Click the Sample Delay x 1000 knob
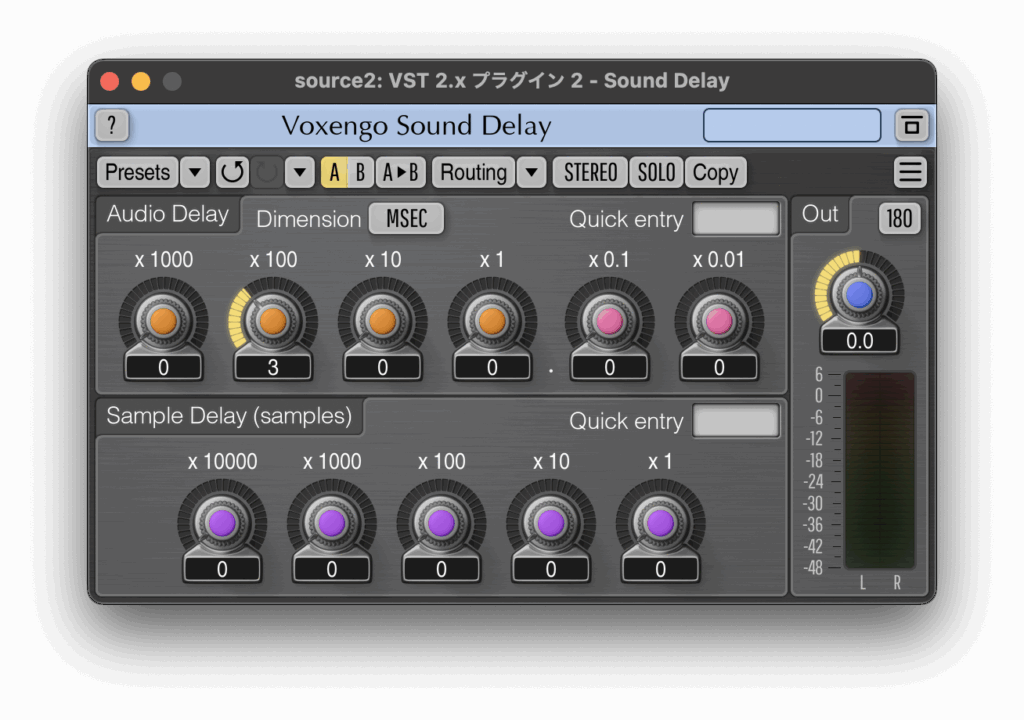This screenshot has width=1024, height=720. pos(332,523)
